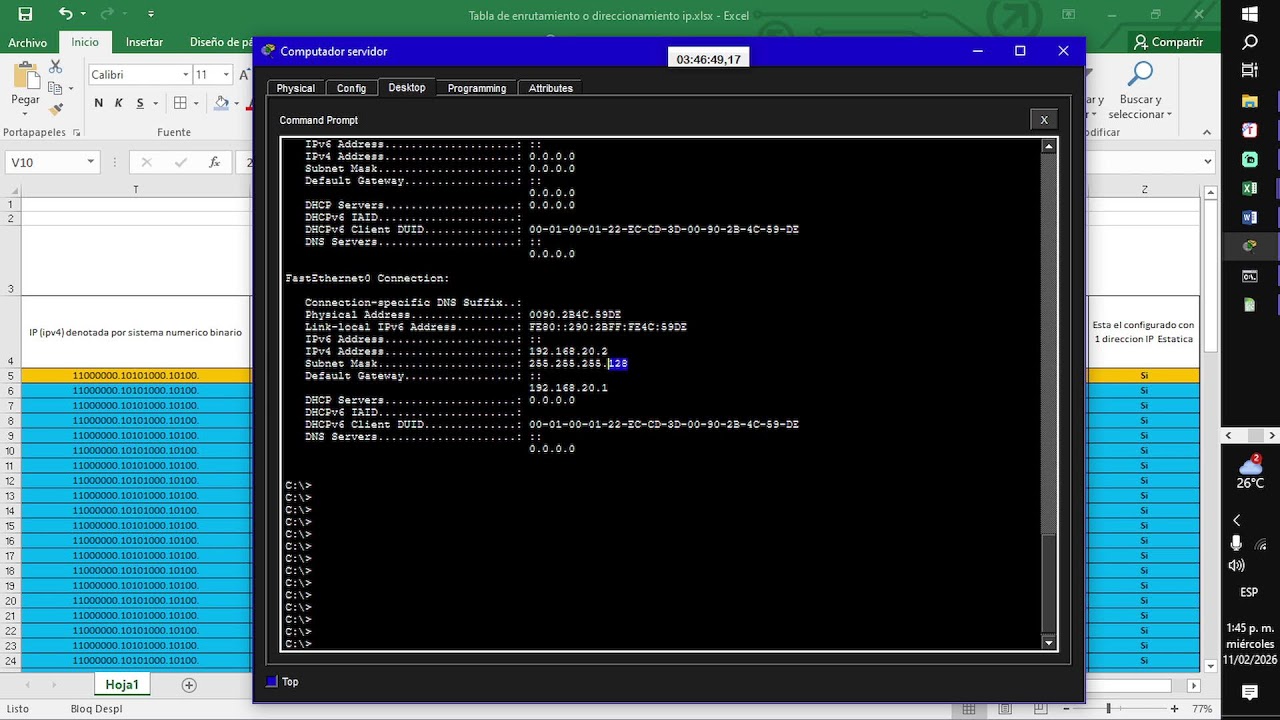Select the Desktop tab in Computador servidor
1280x720 pixels.
click(x=407, y=88)
